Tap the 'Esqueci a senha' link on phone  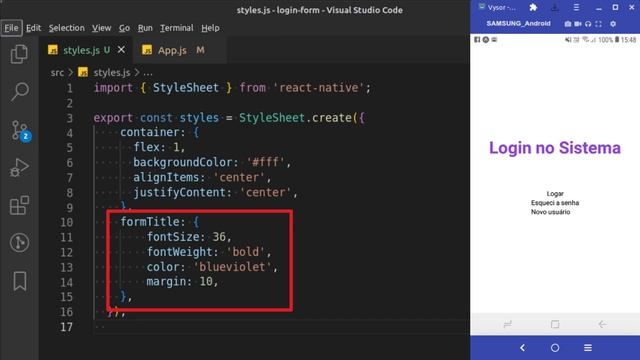click(x=555, y=203)
